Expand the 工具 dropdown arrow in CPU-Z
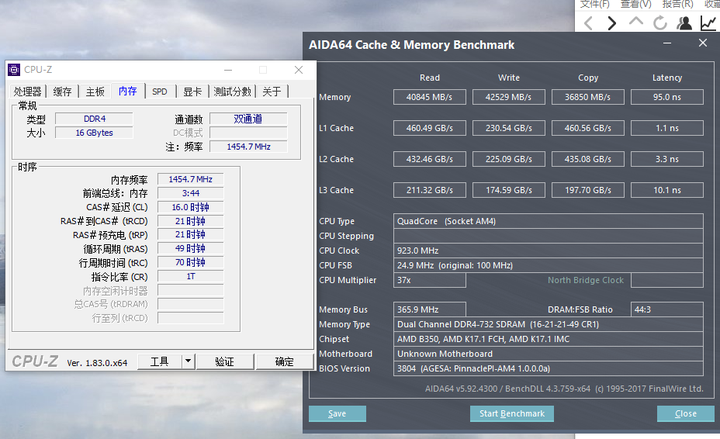720x439 pixels. pos(188,362)
